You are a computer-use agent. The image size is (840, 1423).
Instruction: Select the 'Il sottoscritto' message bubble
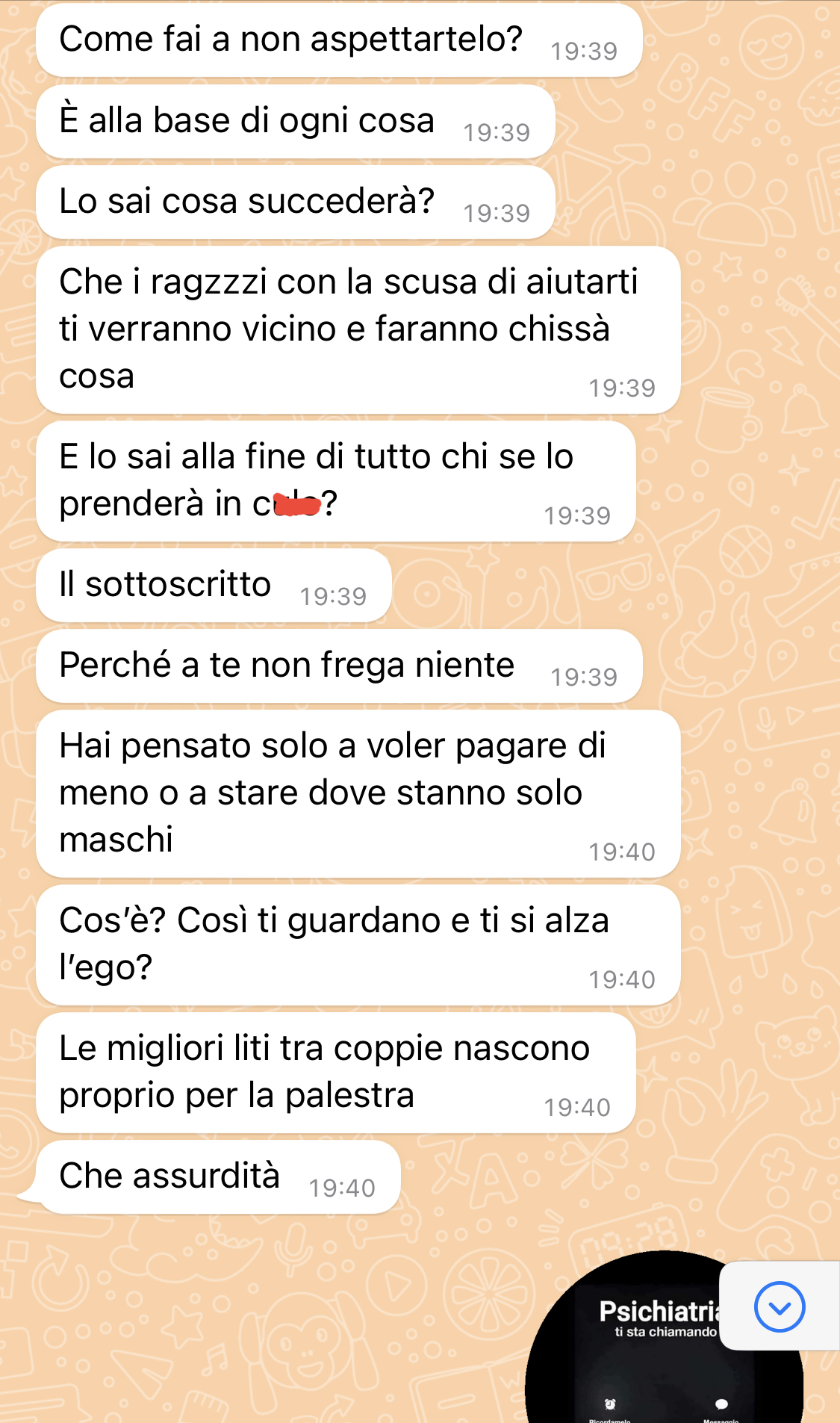214,586
